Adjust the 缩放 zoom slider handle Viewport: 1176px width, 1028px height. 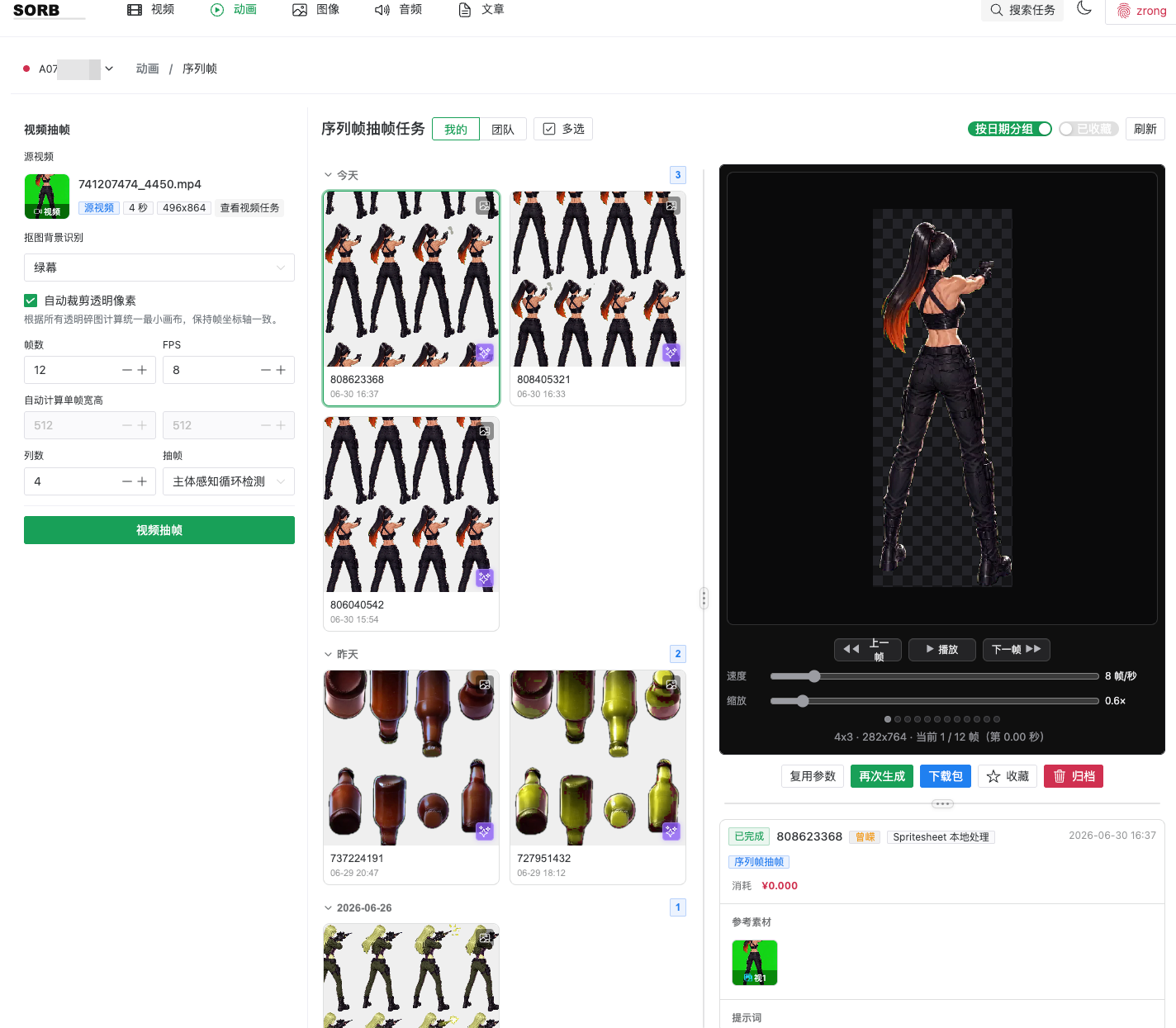(803, 701)
